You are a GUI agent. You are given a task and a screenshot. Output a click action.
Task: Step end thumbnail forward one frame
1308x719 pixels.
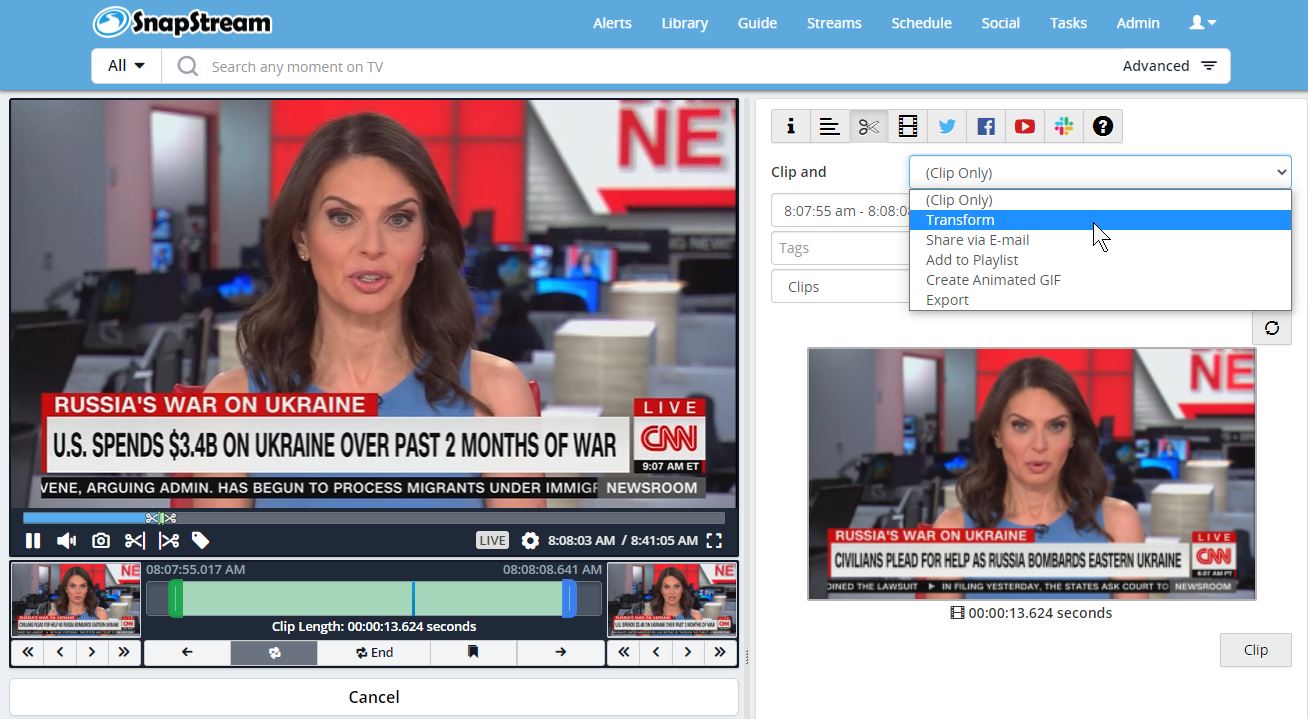coord(688,652)
